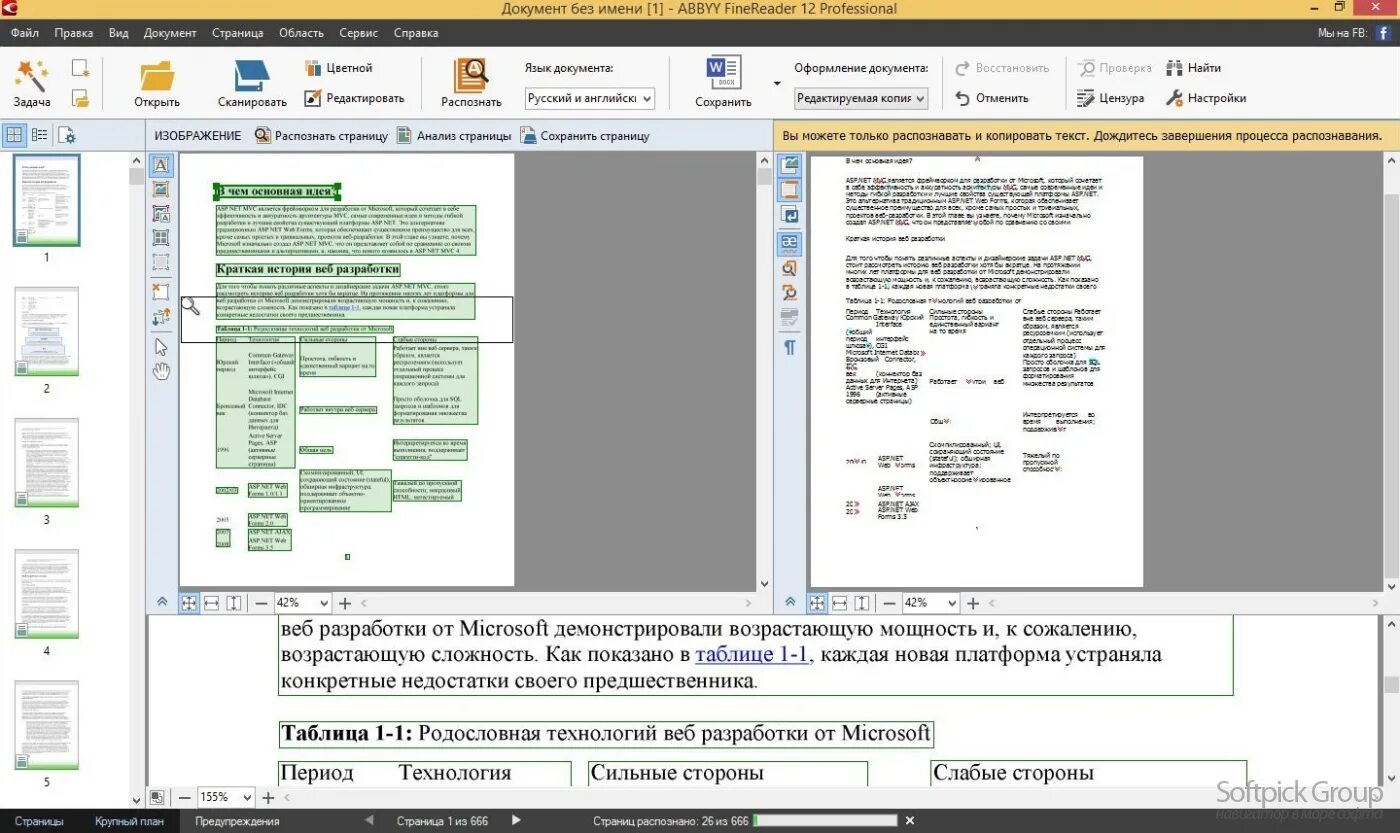Image resolution: width=1400 pixels, height=833 pixels.
Task: Go to next page arrow in status bar
Action: tap(516, 821)
